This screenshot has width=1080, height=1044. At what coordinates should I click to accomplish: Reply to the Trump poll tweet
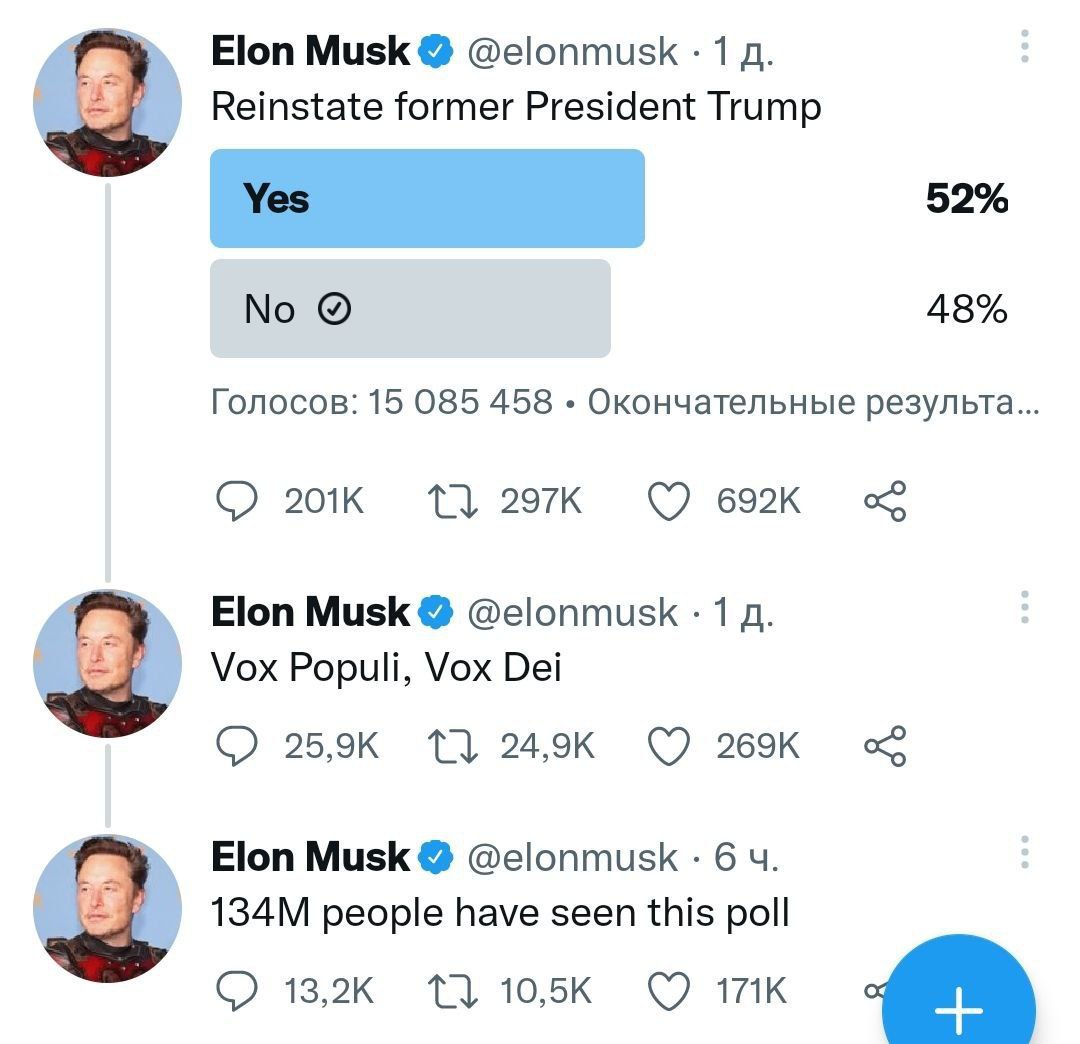click(236, 500)
